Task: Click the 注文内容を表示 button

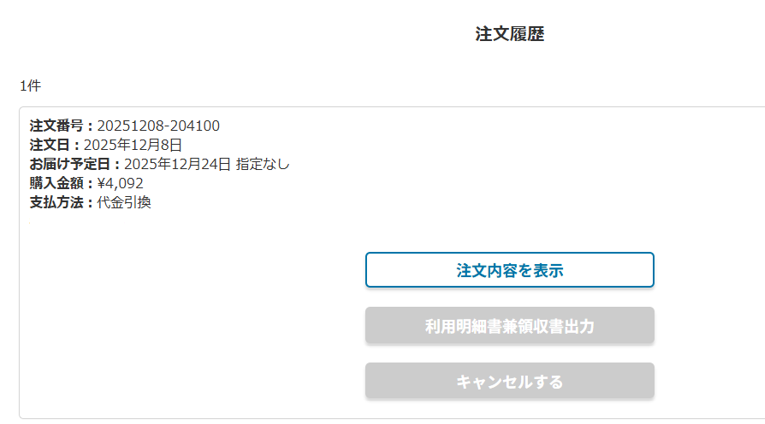Action: tap(509, 270)
